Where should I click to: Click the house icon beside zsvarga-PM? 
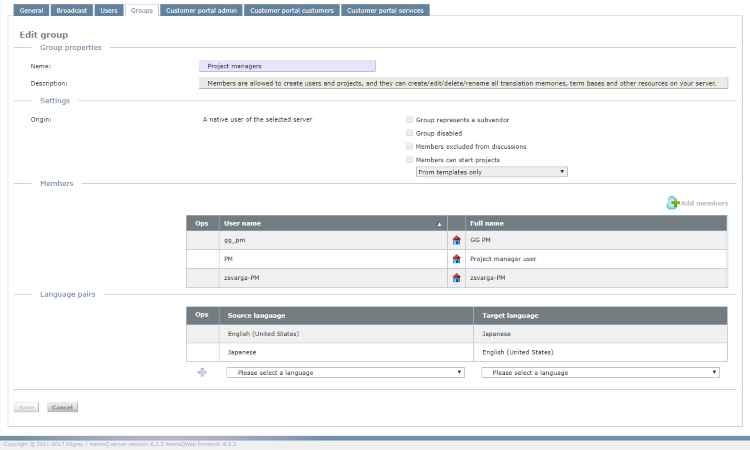(457, 277)
